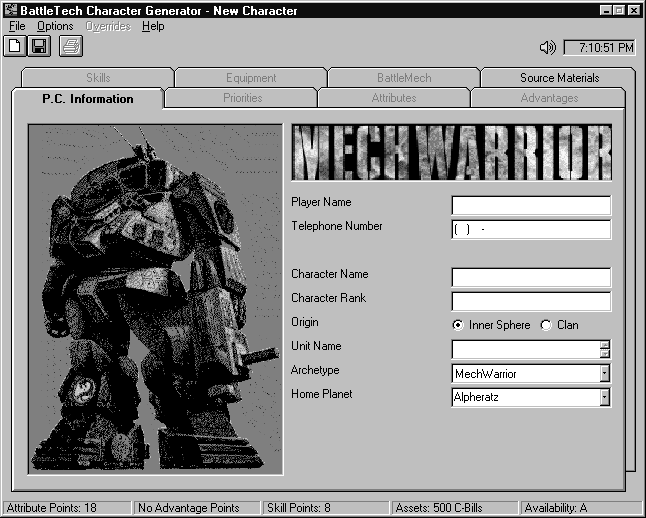
Task: Click the Unit Name spinner down arrow
Action: pyautogui.click(x=604, y=354)
